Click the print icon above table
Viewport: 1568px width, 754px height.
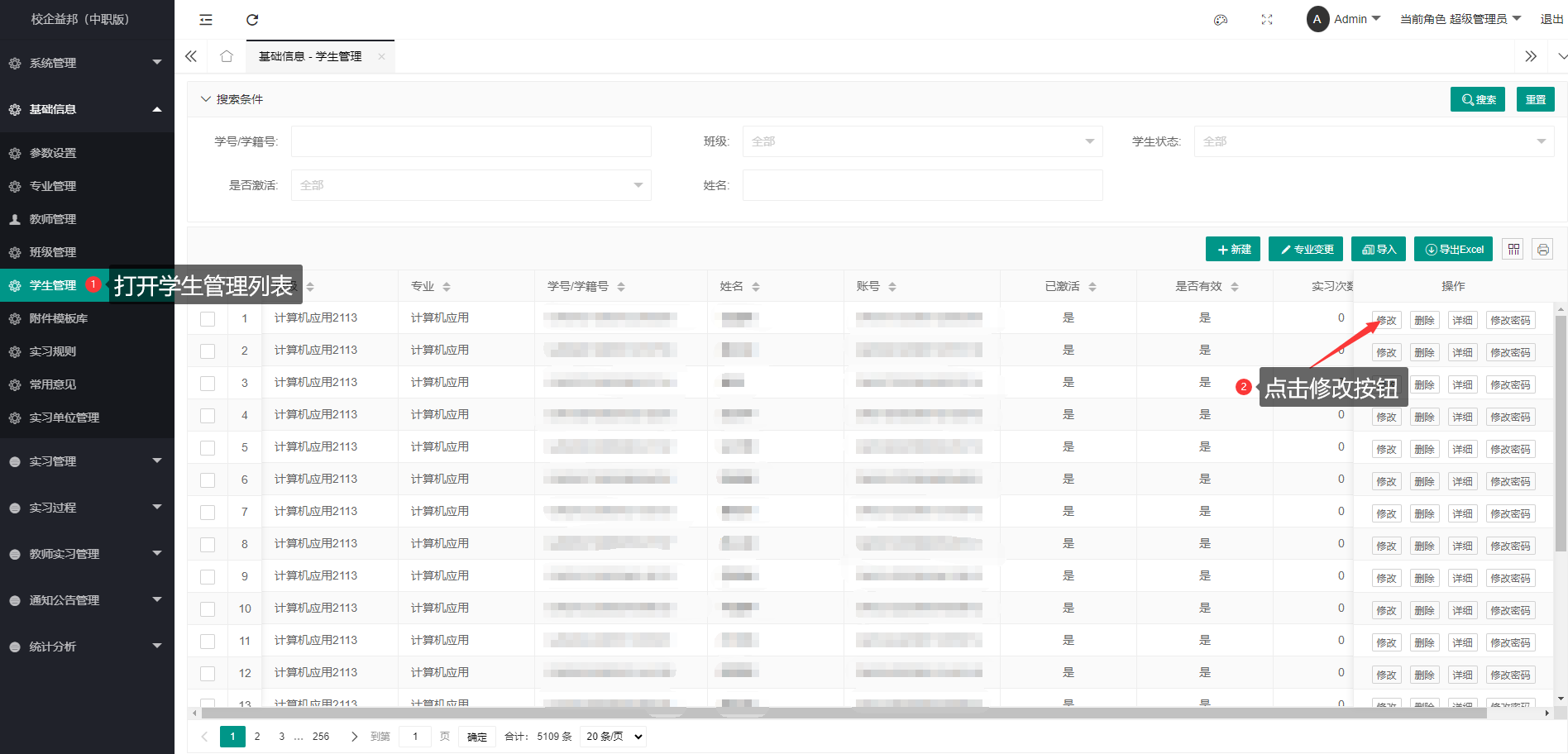pos(1542,250)
